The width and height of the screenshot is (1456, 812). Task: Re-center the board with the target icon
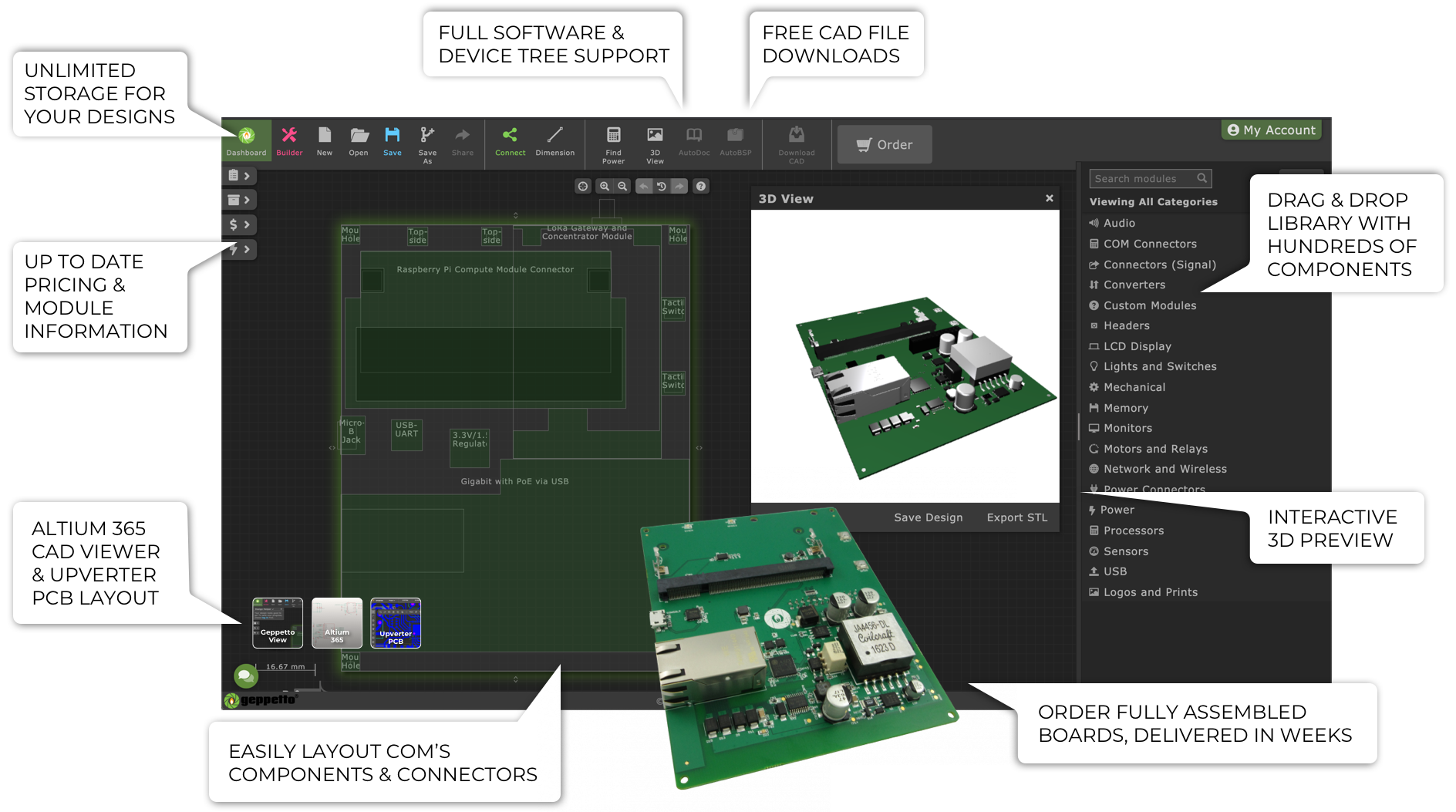583,186
